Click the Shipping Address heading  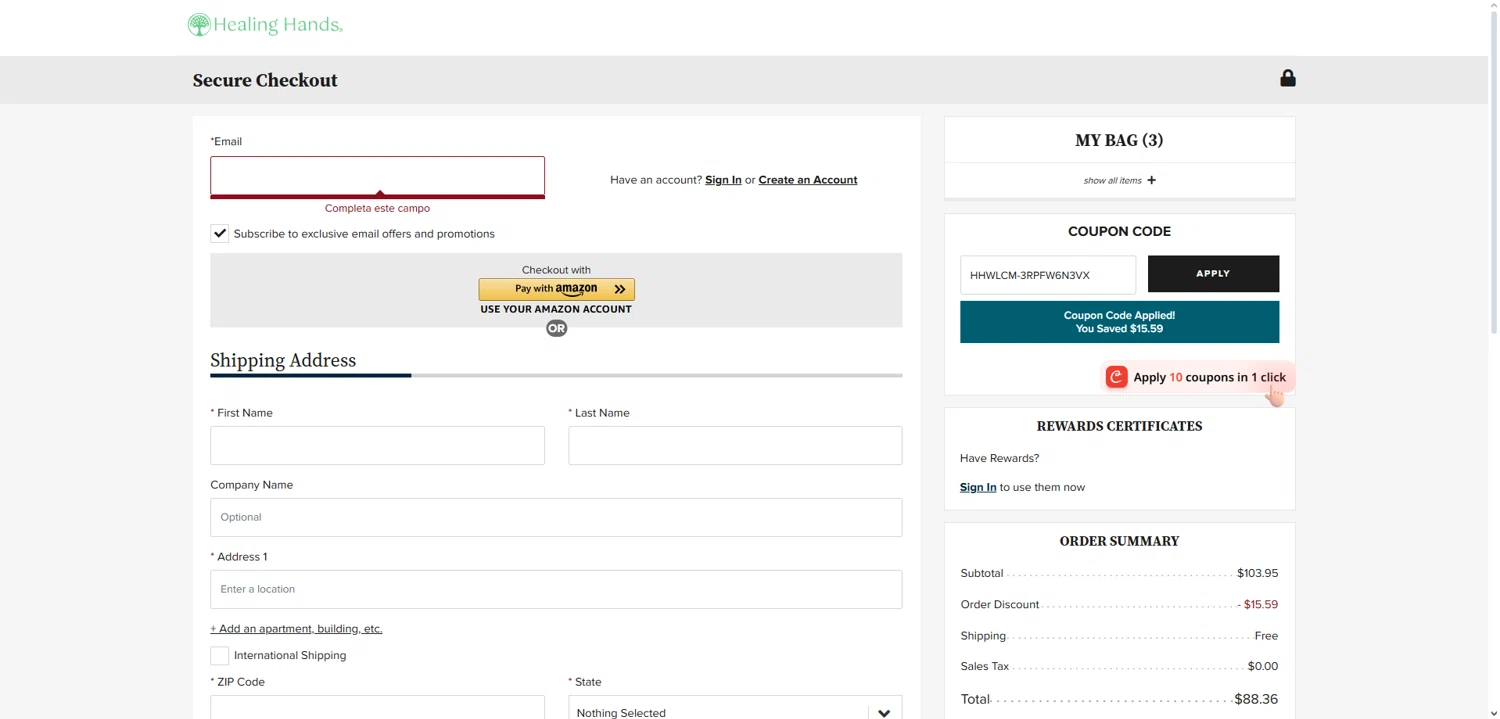pyautogui.click(x=283, y=361)
